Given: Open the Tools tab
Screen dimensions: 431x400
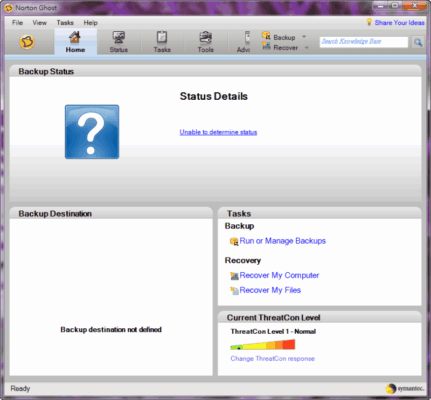Looking at the screenshot, I should coord(206,42).
